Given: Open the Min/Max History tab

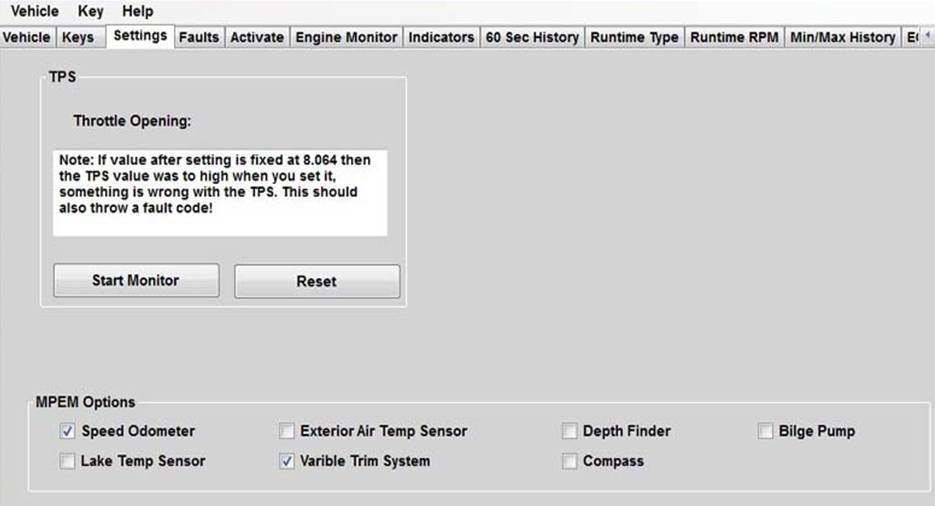Looking at the screenshot, I should [x=843, y=37].
